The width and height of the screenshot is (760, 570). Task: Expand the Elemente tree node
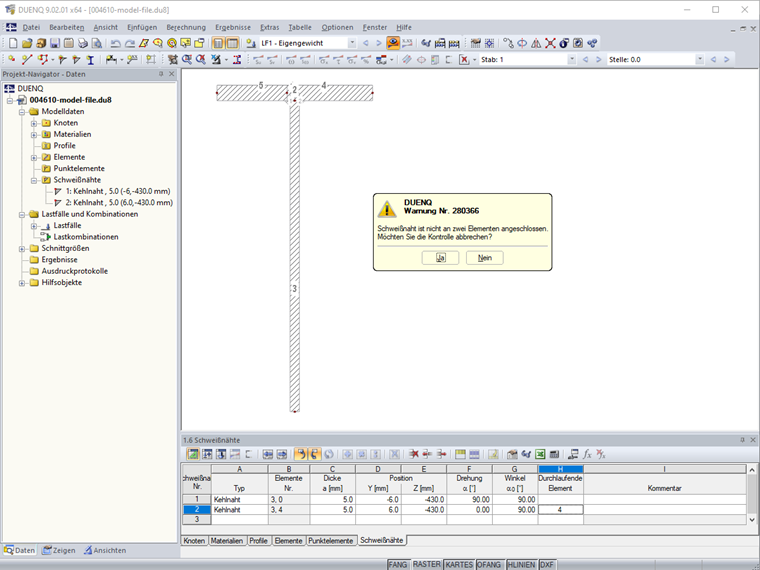34,157
